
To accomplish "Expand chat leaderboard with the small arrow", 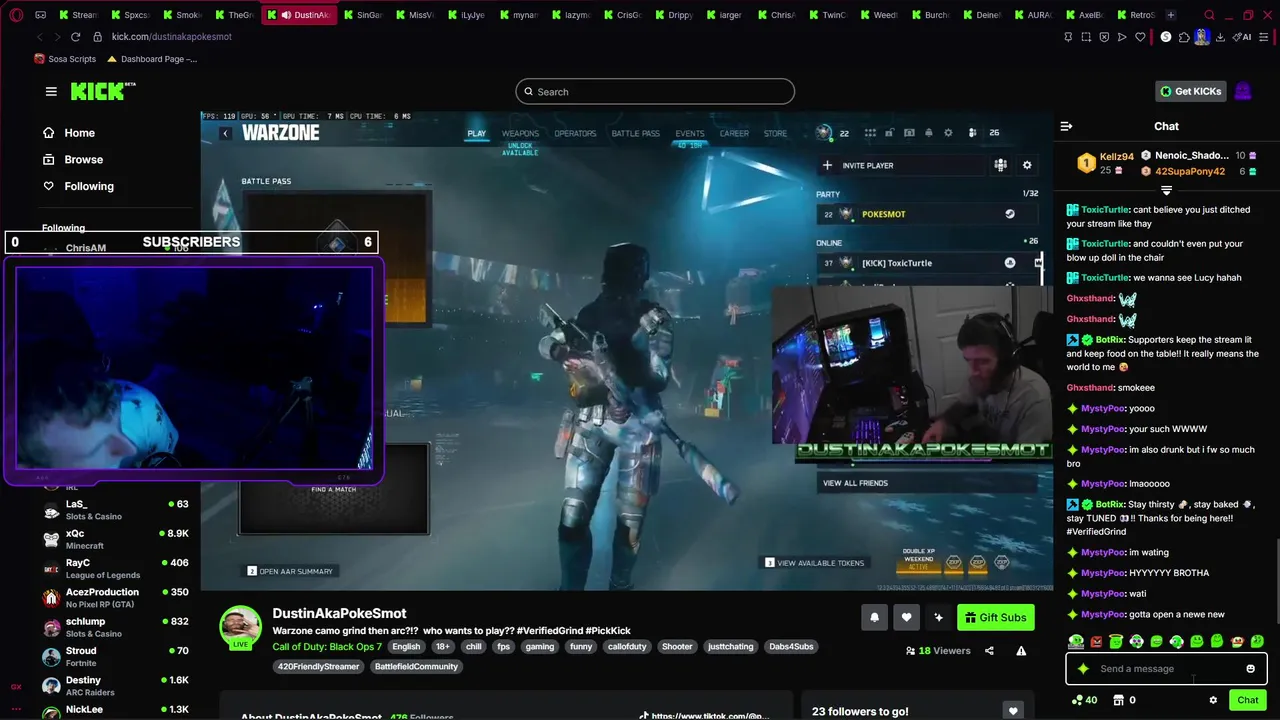I will pyautogui.click(x=1166, y=190).
